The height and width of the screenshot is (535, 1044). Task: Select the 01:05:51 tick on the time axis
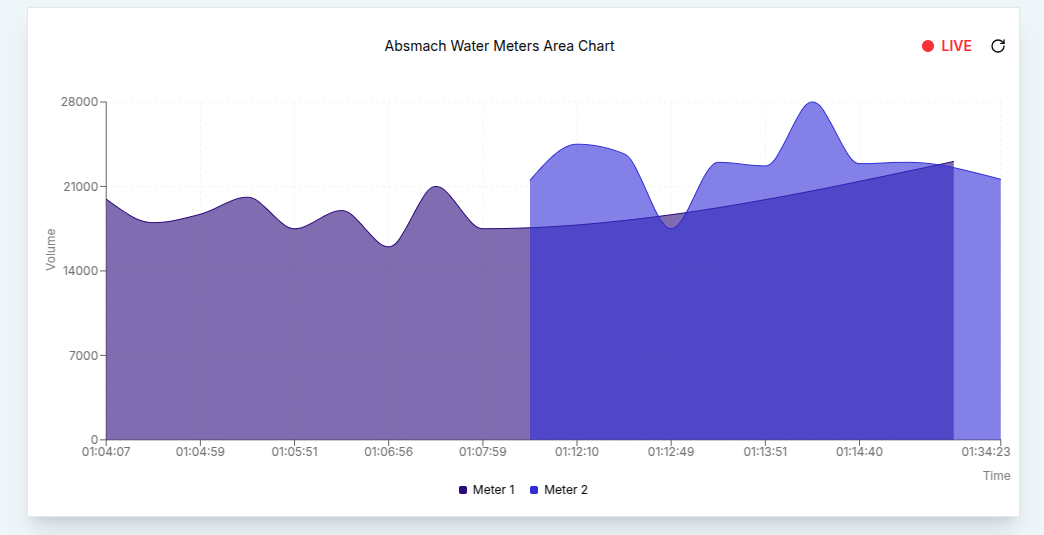pos(295,452)
